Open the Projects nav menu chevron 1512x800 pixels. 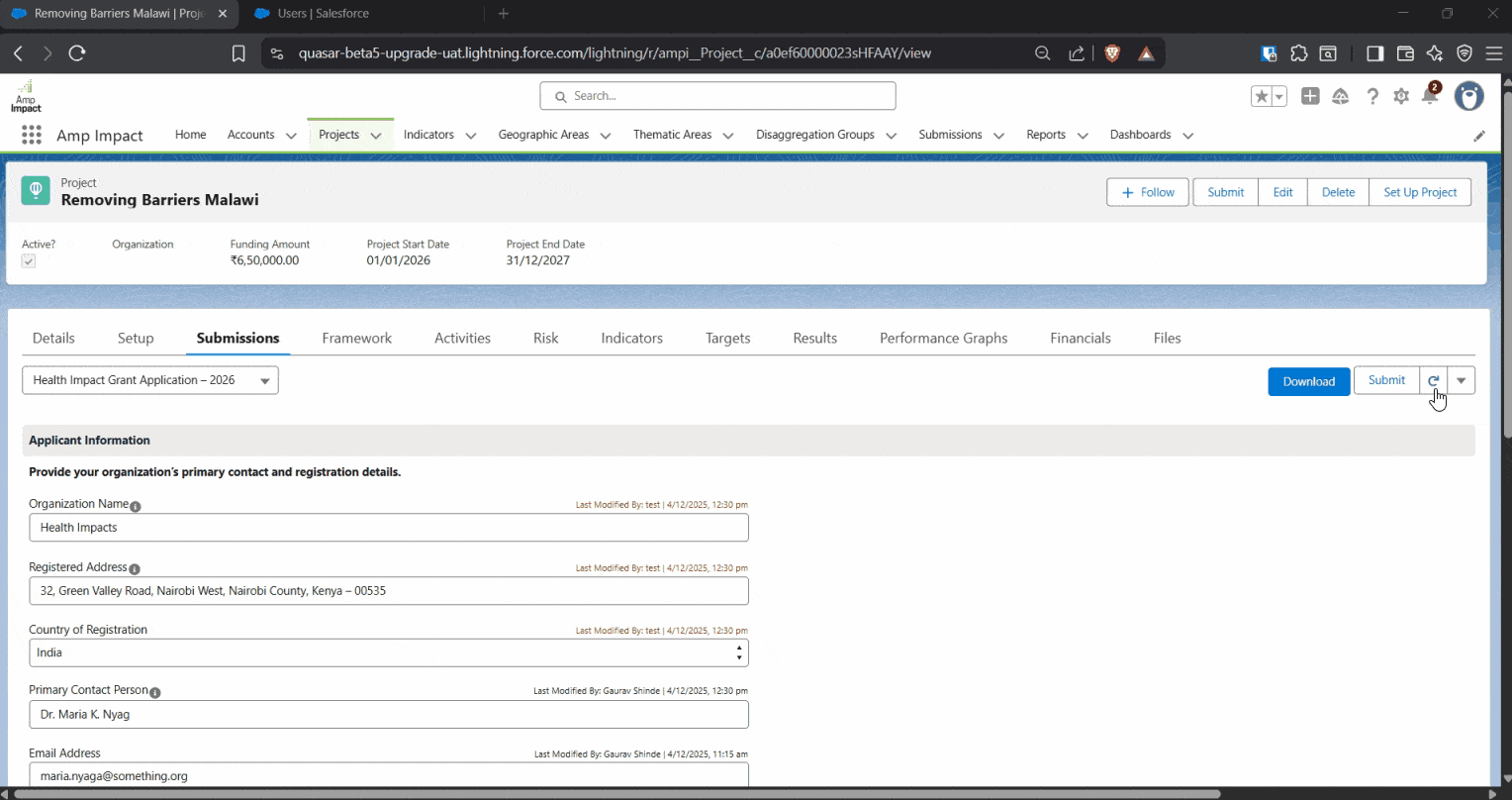click(x=376, y=136)
